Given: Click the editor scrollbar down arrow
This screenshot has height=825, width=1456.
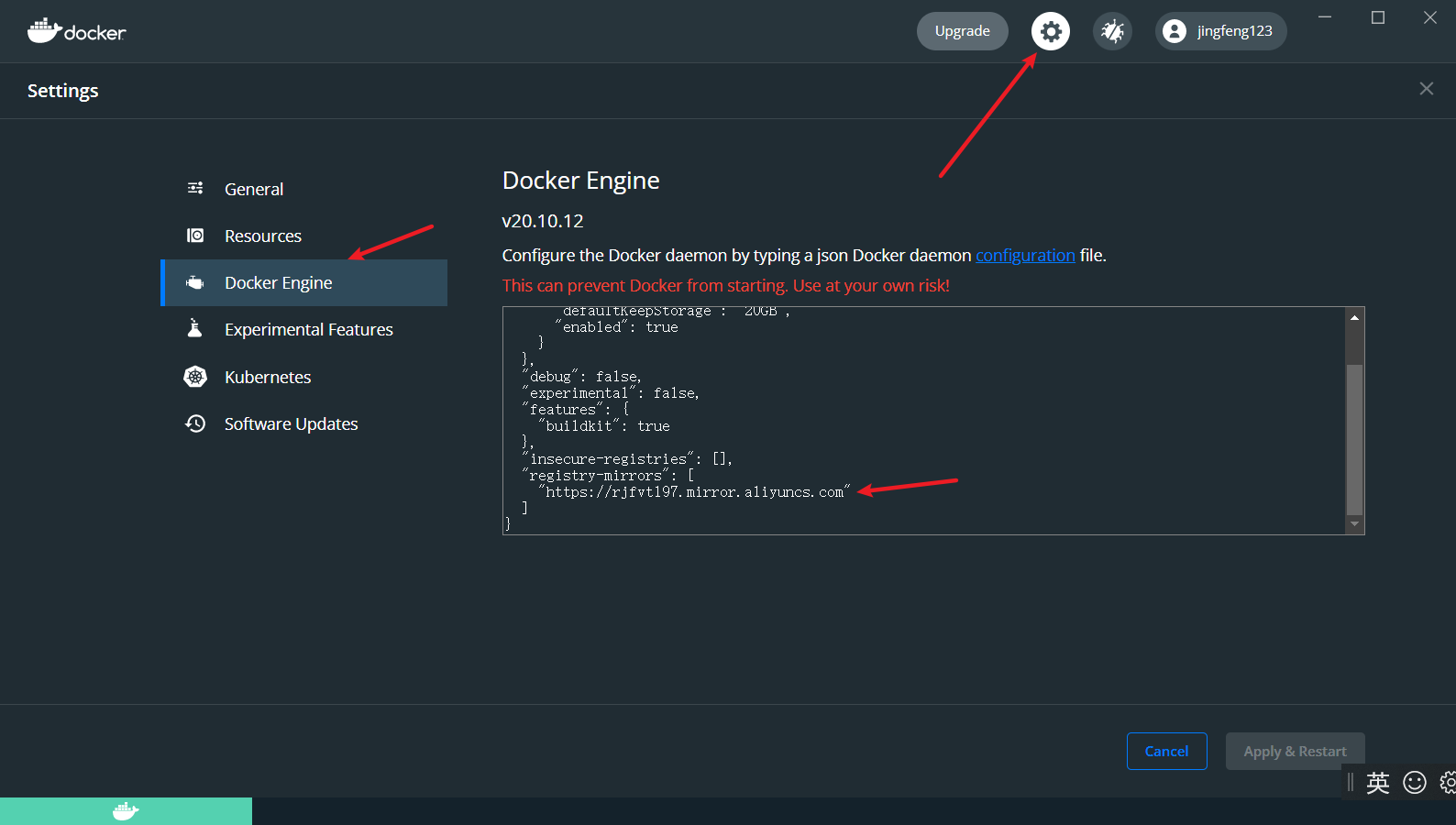Looking at the screenshot, I should pyautogui.click(x=1354, y=524).
